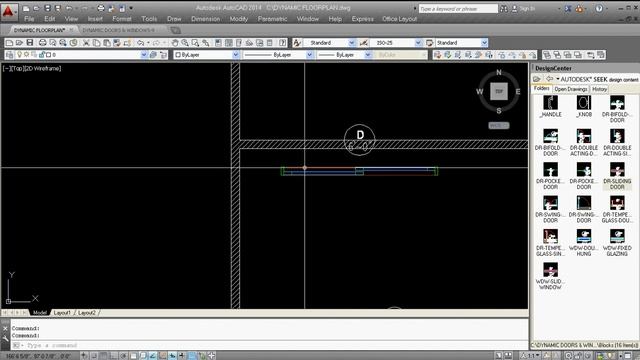Open the Parametric menu
640x360 pixels.
coord(272,19)
